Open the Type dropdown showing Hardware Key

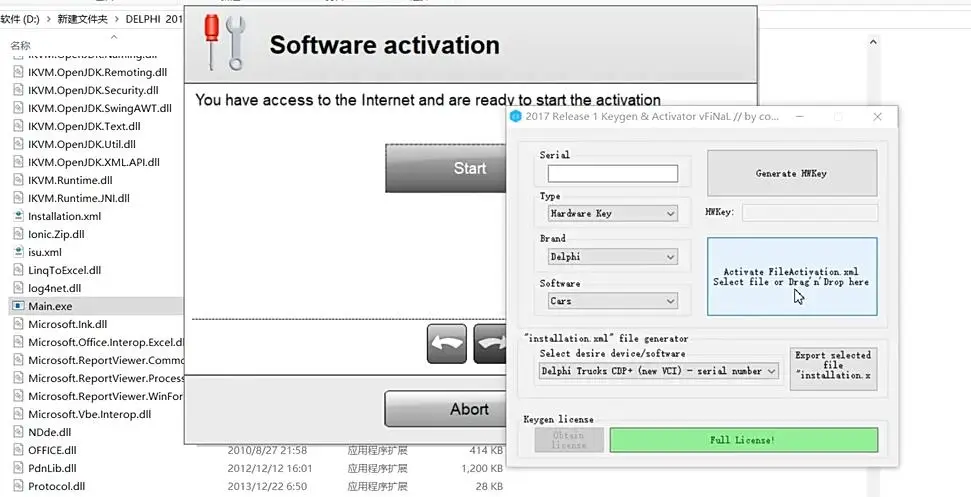tap(612, 214)
